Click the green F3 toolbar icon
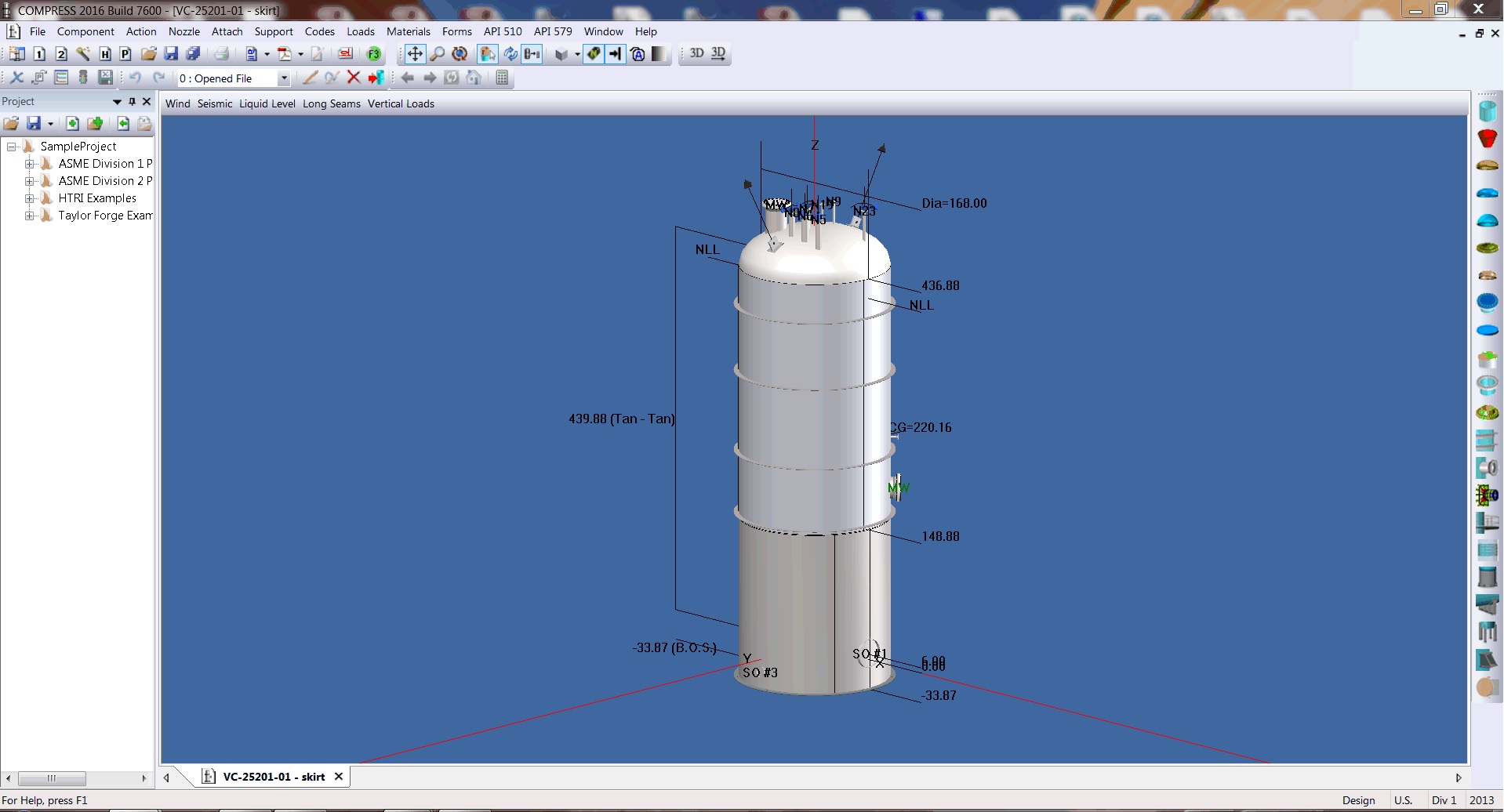The height and width of the screenshot is (812, 1504). 374,54
